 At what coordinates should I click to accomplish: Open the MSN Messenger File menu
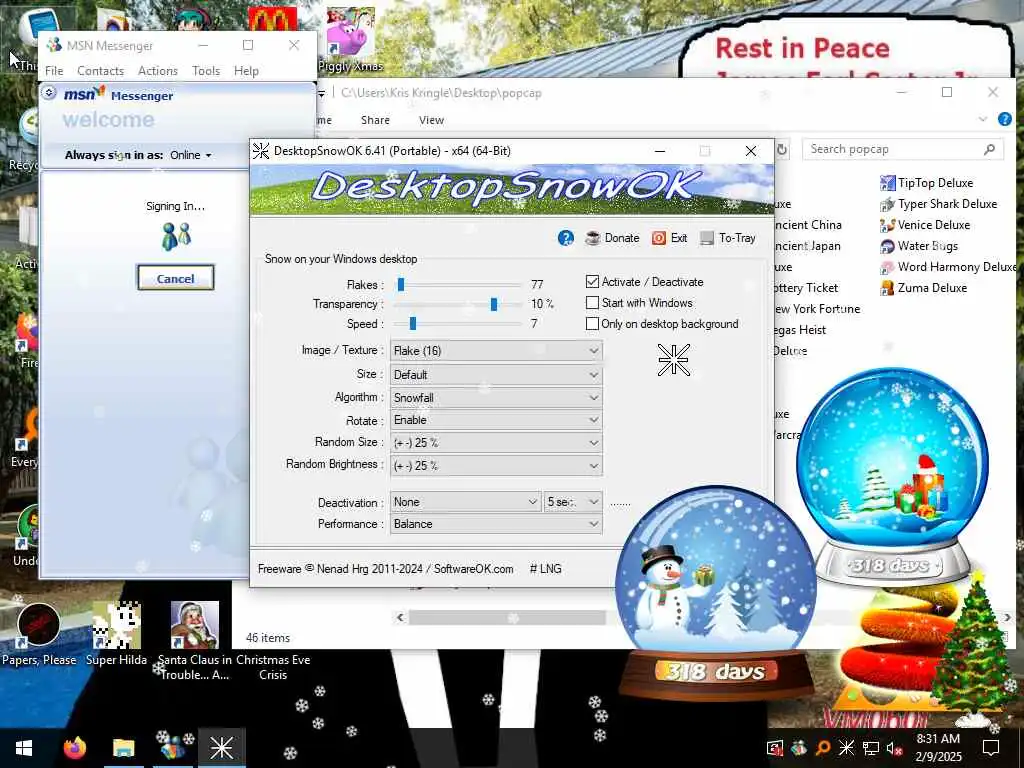pos(54,71)
